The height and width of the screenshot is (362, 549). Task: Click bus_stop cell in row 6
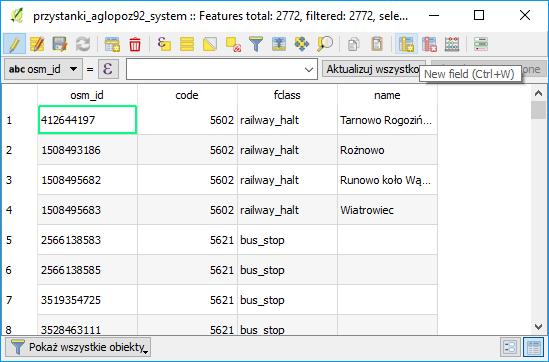(287, 270)
